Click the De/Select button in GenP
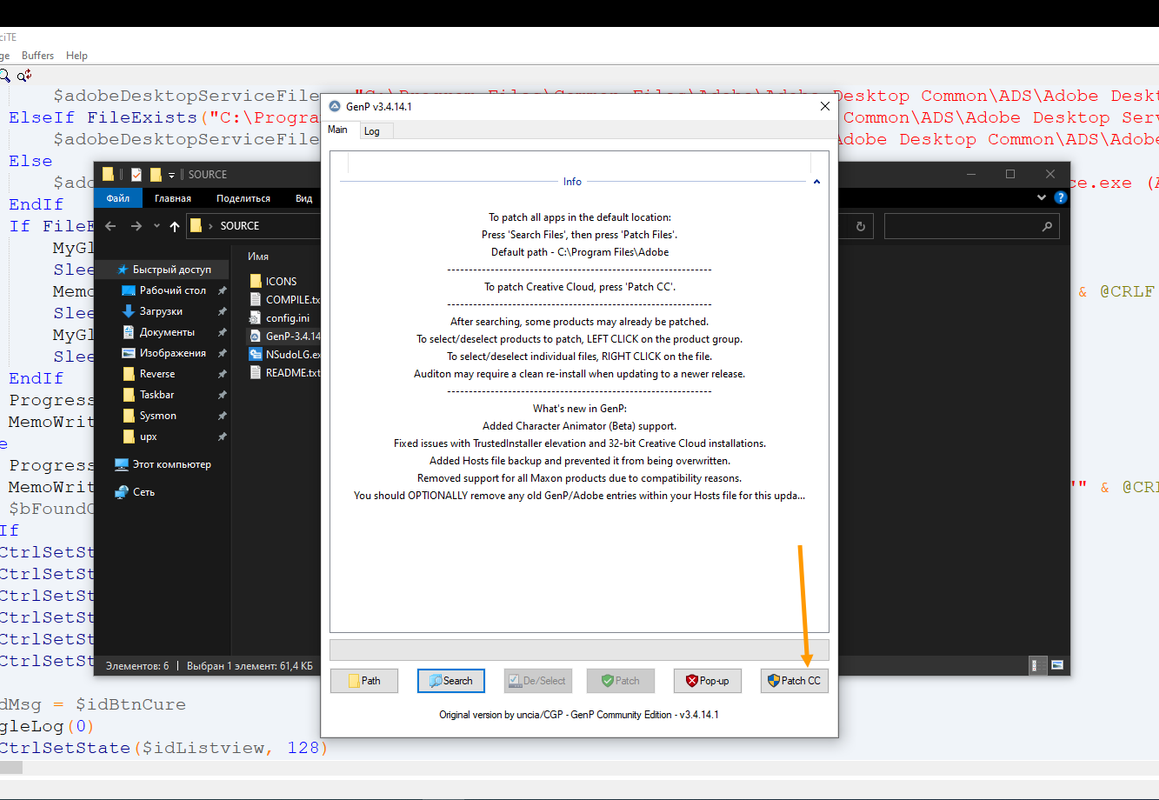 point(537,681)
